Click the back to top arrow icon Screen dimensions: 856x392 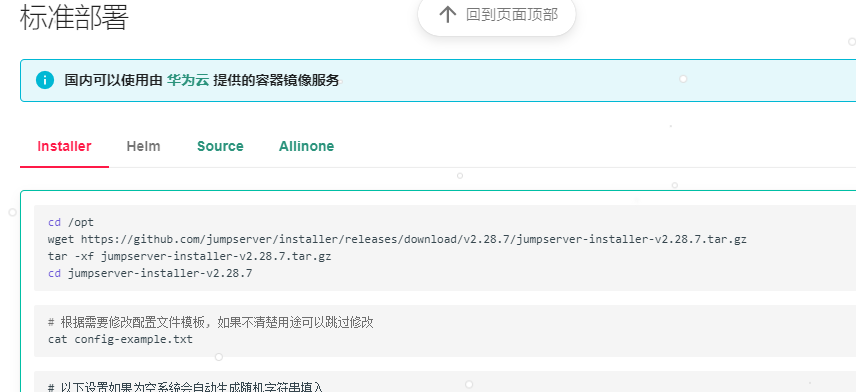(x=448, y=14)
